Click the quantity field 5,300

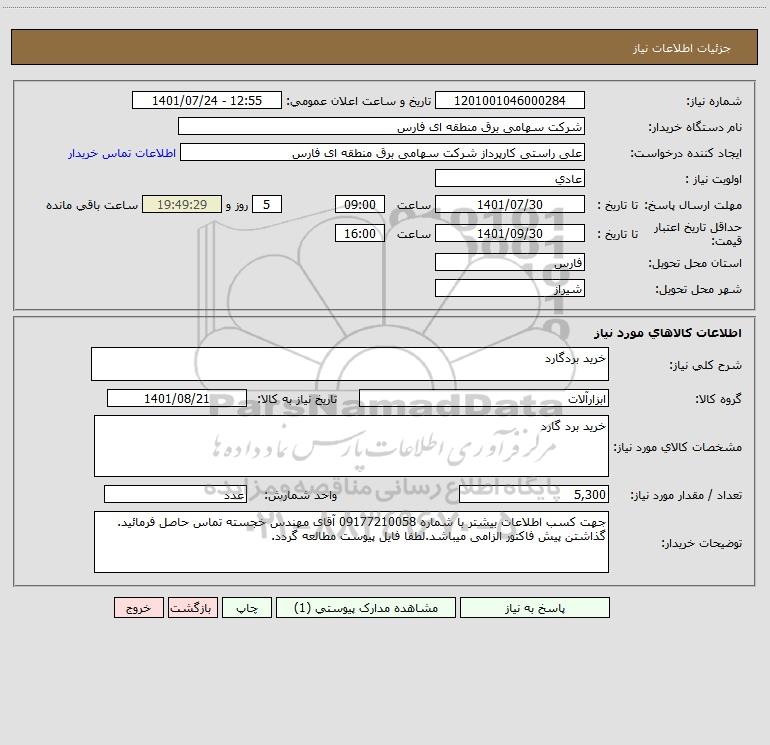pos(534,494)
